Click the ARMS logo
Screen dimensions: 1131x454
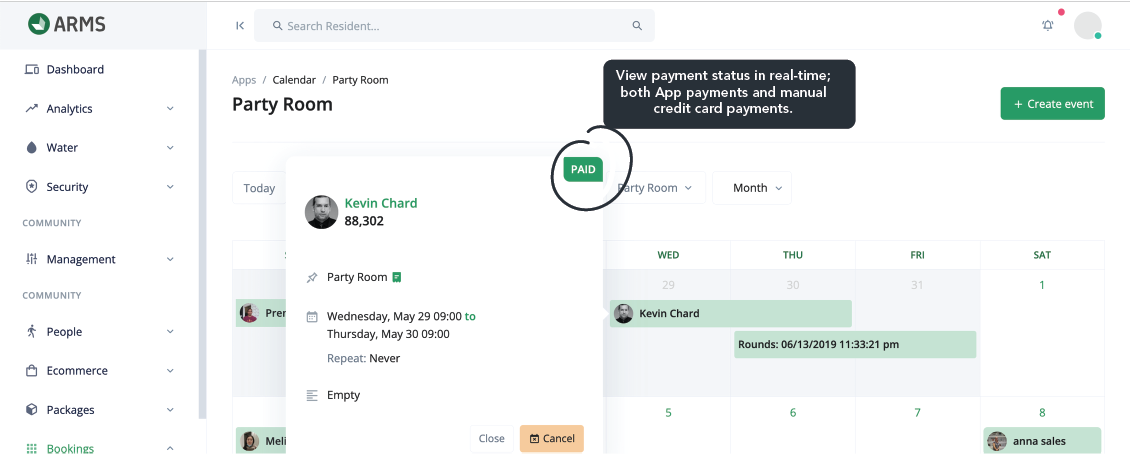(x=66, y=24)
